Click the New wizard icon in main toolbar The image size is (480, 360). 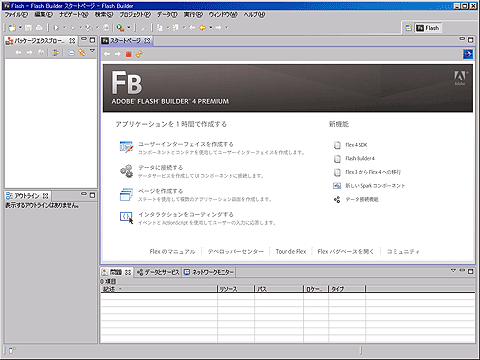(12, 28)
